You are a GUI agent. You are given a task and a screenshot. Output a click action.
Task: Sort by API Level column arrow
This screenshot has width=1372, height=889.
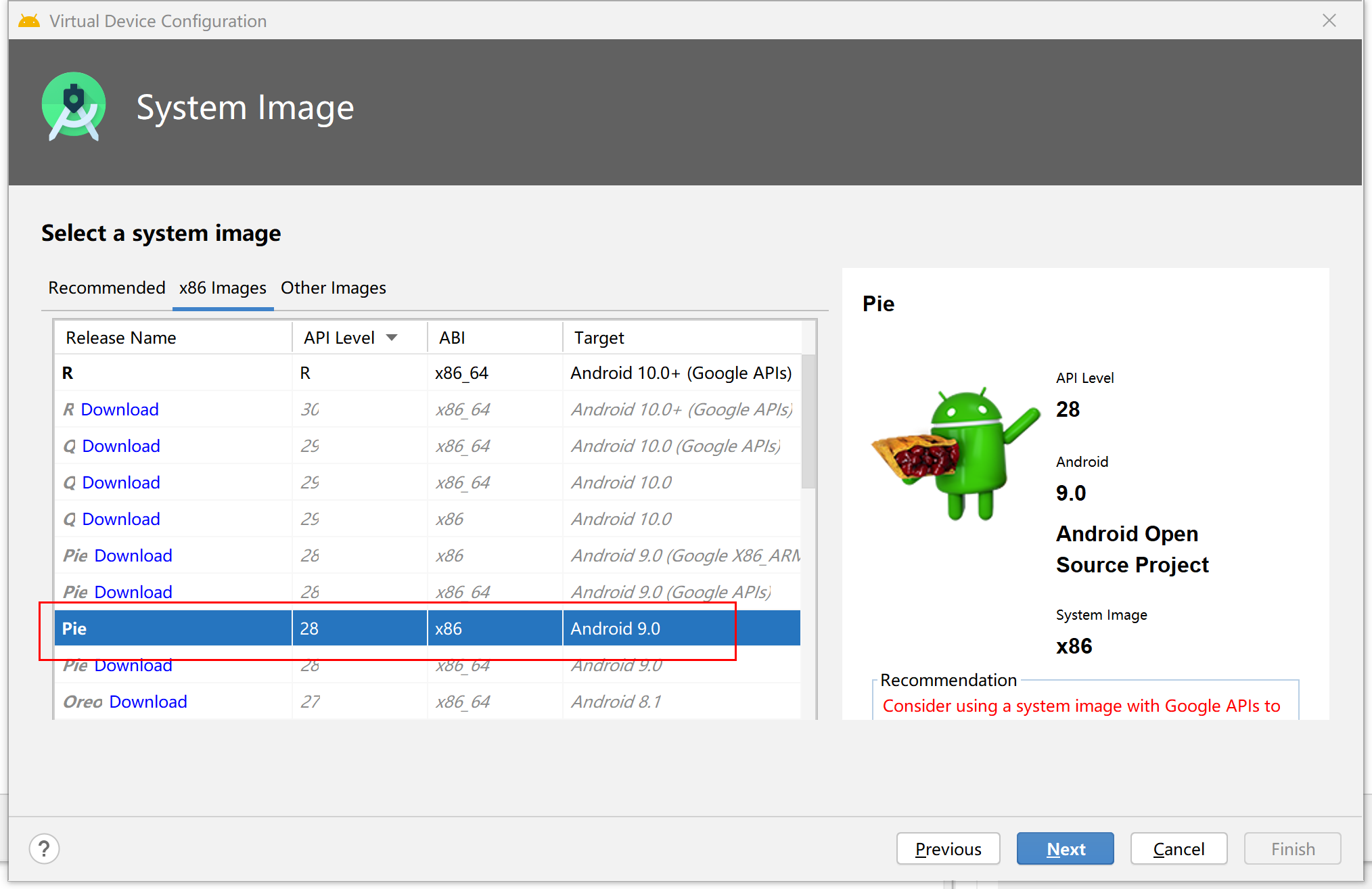pos(392,338)
